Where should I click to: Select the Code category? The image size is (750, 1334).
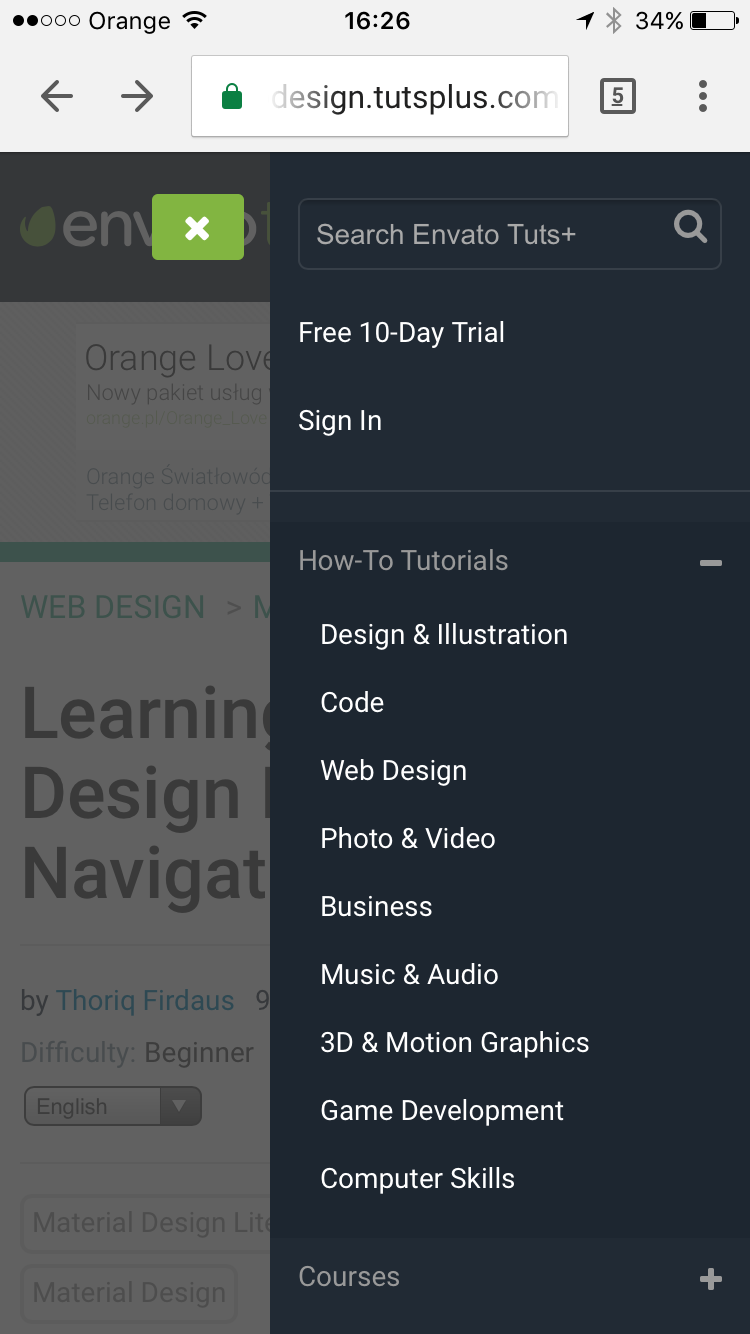pos(352,703)
